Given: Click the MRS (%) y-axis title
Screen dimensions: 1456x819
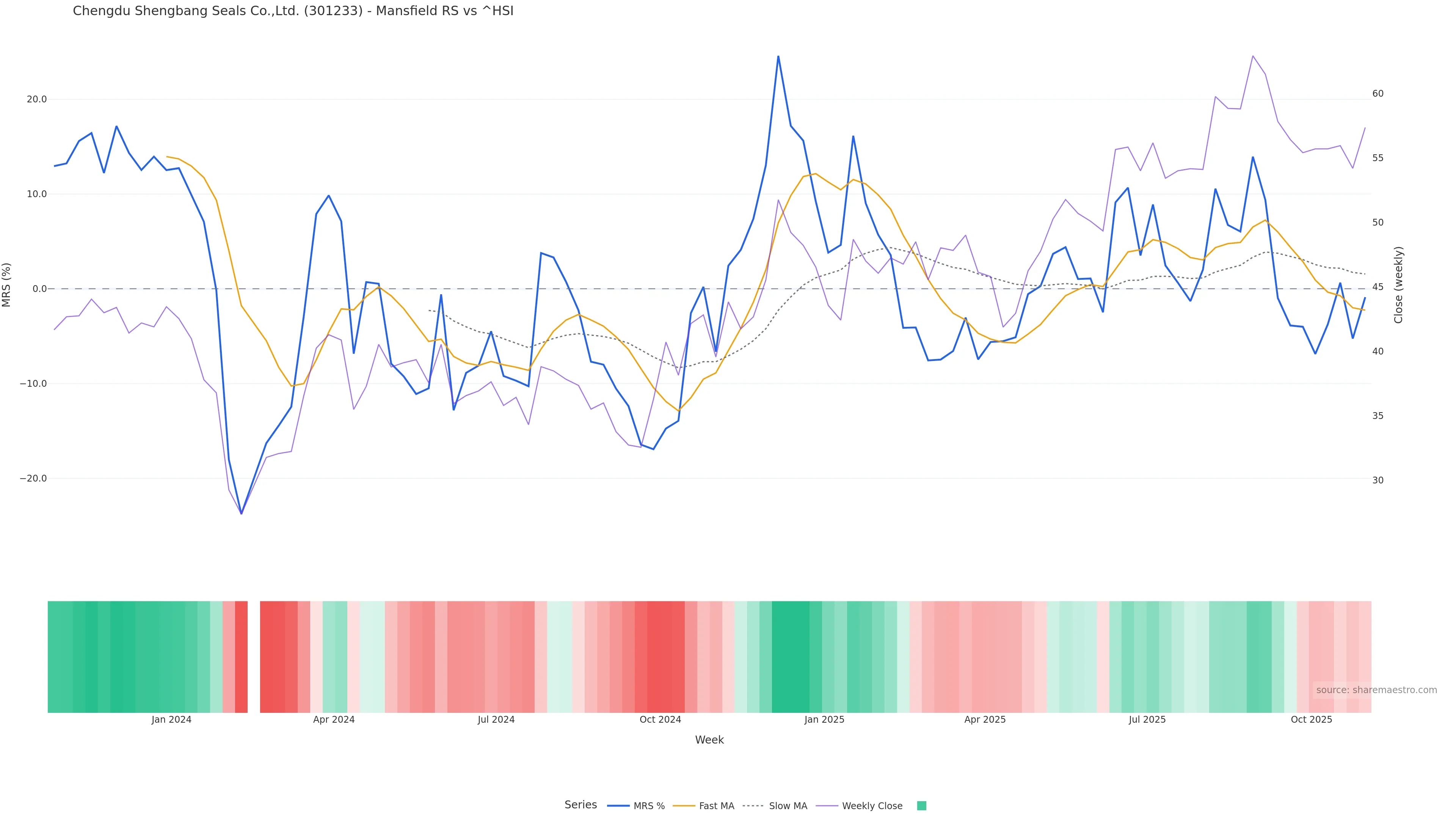Looking at the screenshot, I should [7, 285].
